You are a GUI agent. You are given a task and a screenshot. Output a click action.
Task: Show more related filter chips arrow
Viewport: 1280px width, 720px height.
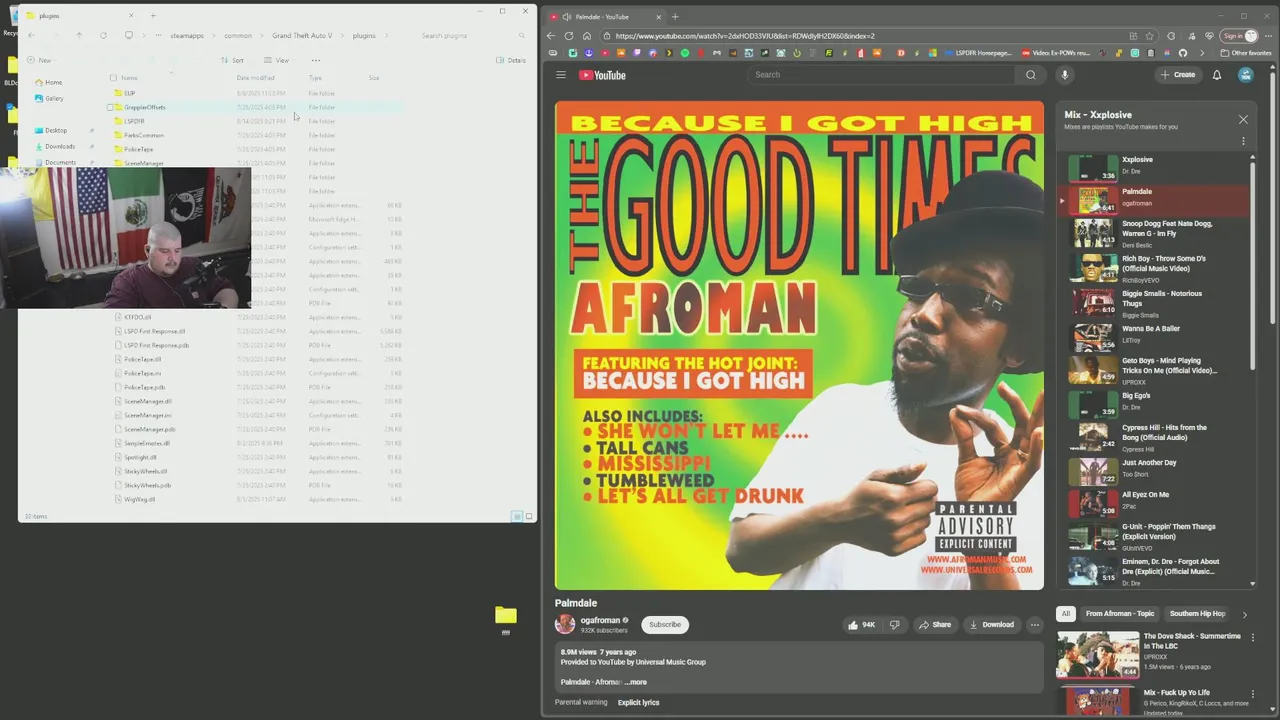1245,614
